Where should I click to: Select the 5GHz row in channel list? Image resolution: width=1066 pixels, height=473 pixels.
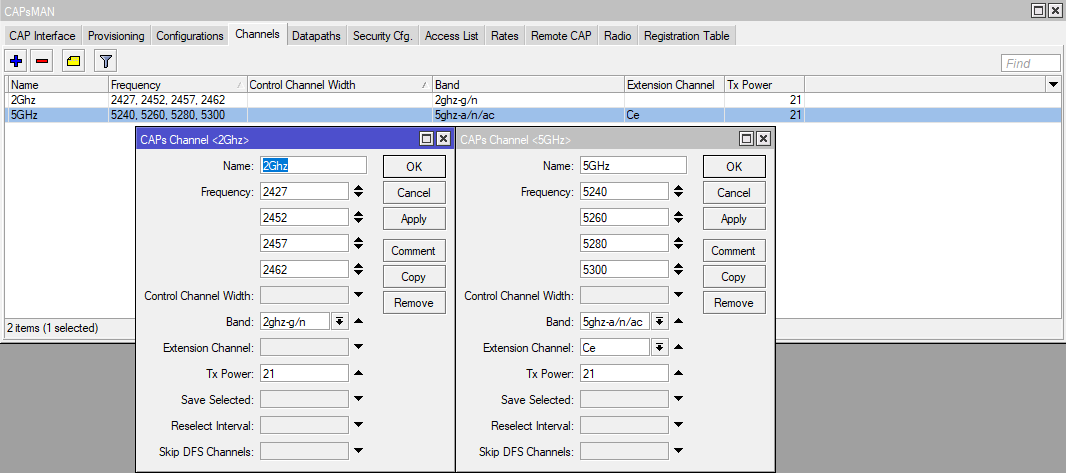click(x=533, y=115)
